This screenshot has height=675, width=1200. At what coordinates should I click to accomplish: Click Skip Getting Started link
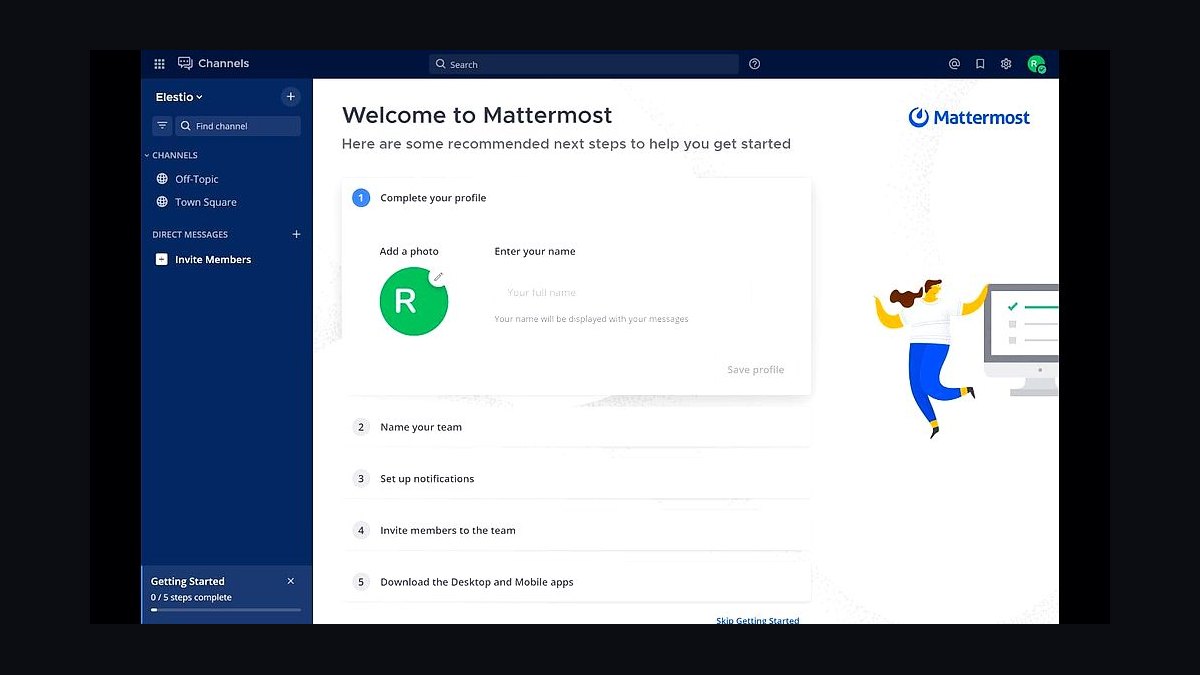(x=758, y=620)
